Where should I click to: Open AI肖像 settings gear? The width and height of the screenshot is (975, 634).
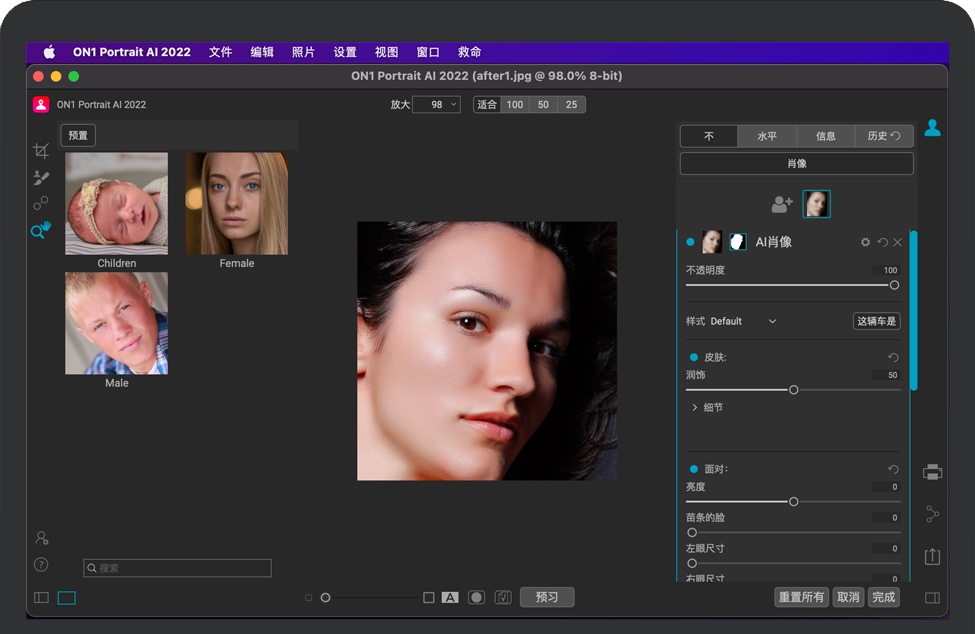point(865,242)
